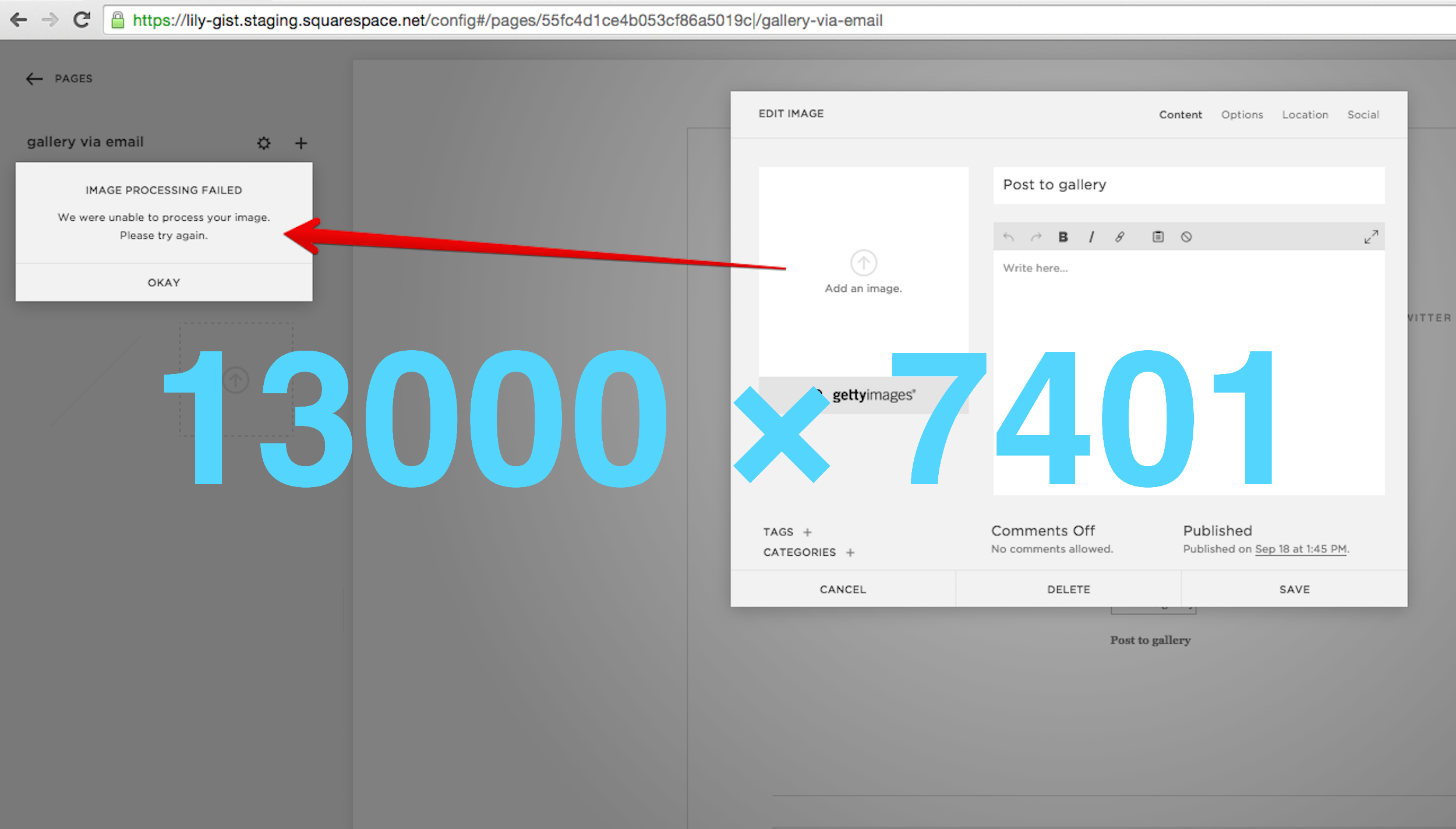
Task: Click the paste as plain text icon
Action: point(1158,237)
